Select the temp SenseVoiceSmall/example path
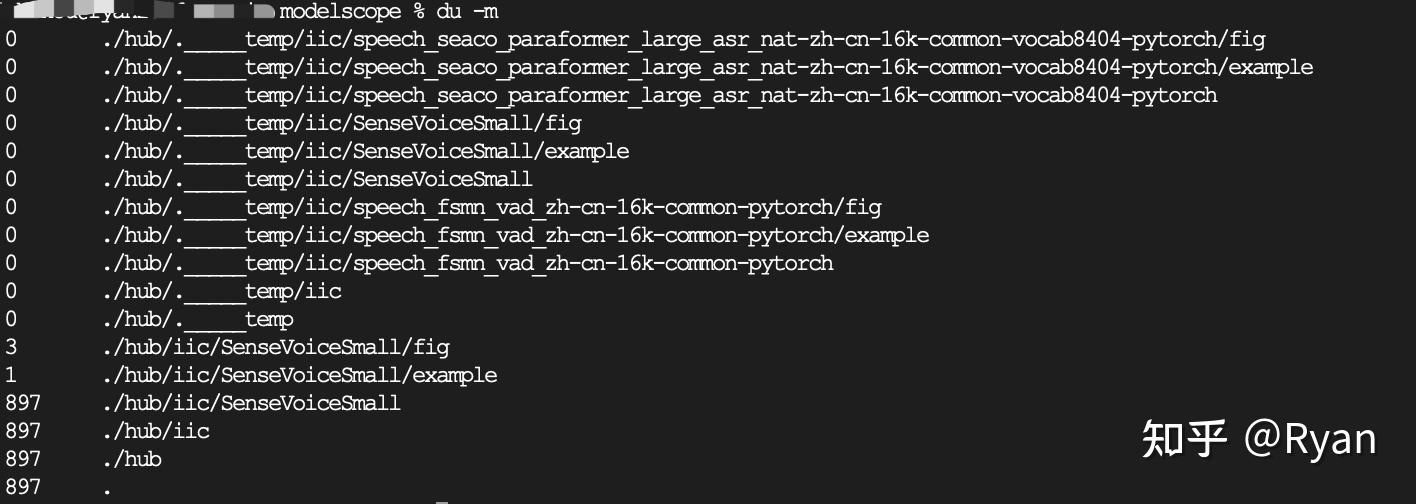This screenshot has width=1416, height=504. click(365, 152)
